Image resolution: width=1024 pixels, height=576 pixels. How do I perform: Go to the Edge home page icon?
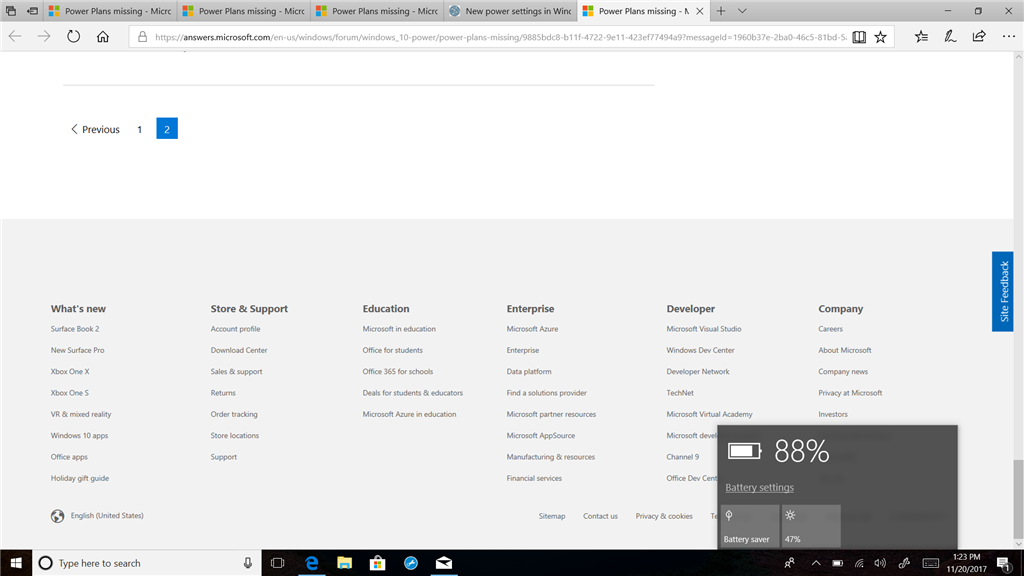click(x=103, y=37)
